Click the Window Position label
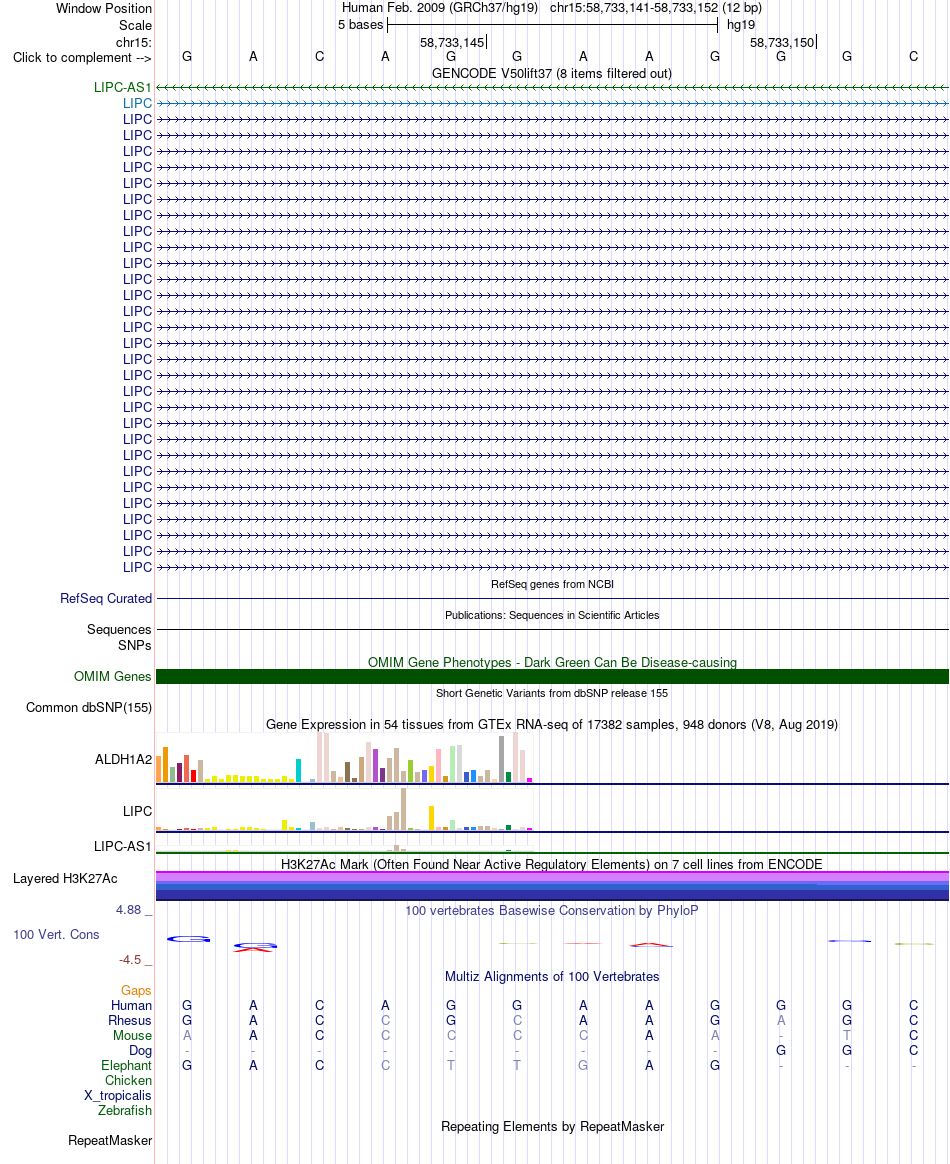 pyautogui.click(x=104, y=9)
